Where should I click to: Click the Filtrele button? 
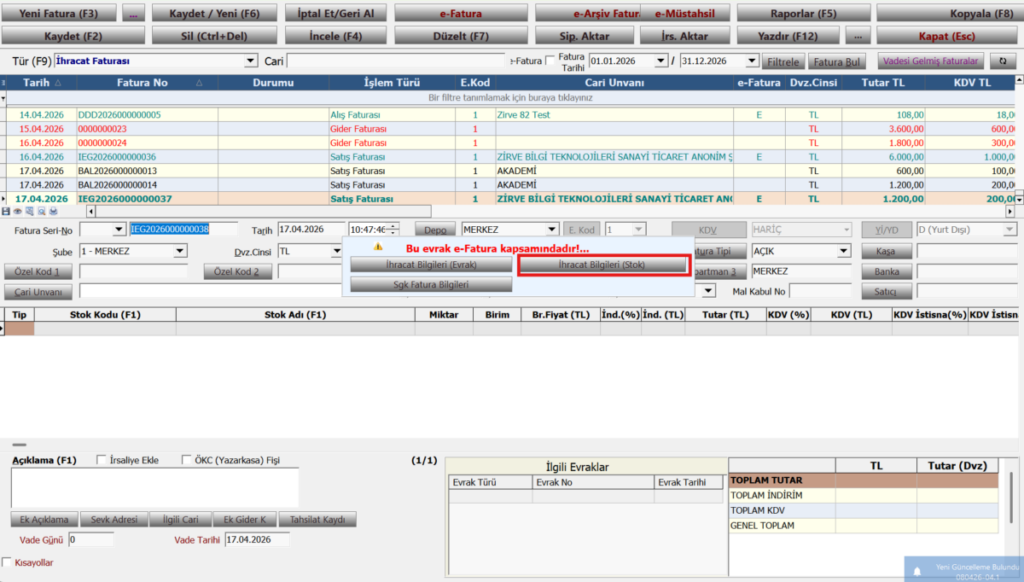(783, 61)
